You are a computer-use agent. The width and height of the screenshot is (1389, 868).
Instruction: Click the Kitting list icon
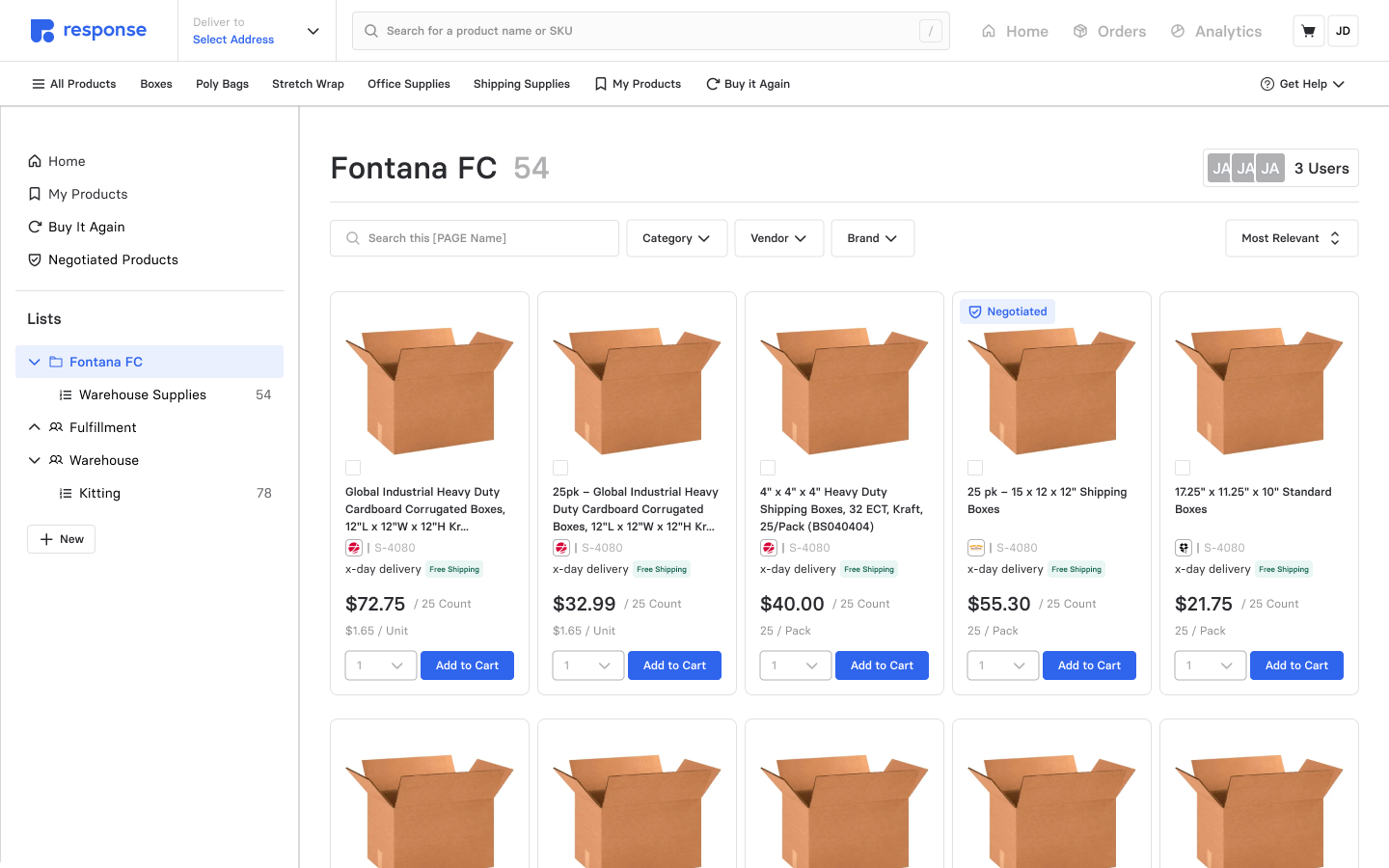[x=66, y=493]
